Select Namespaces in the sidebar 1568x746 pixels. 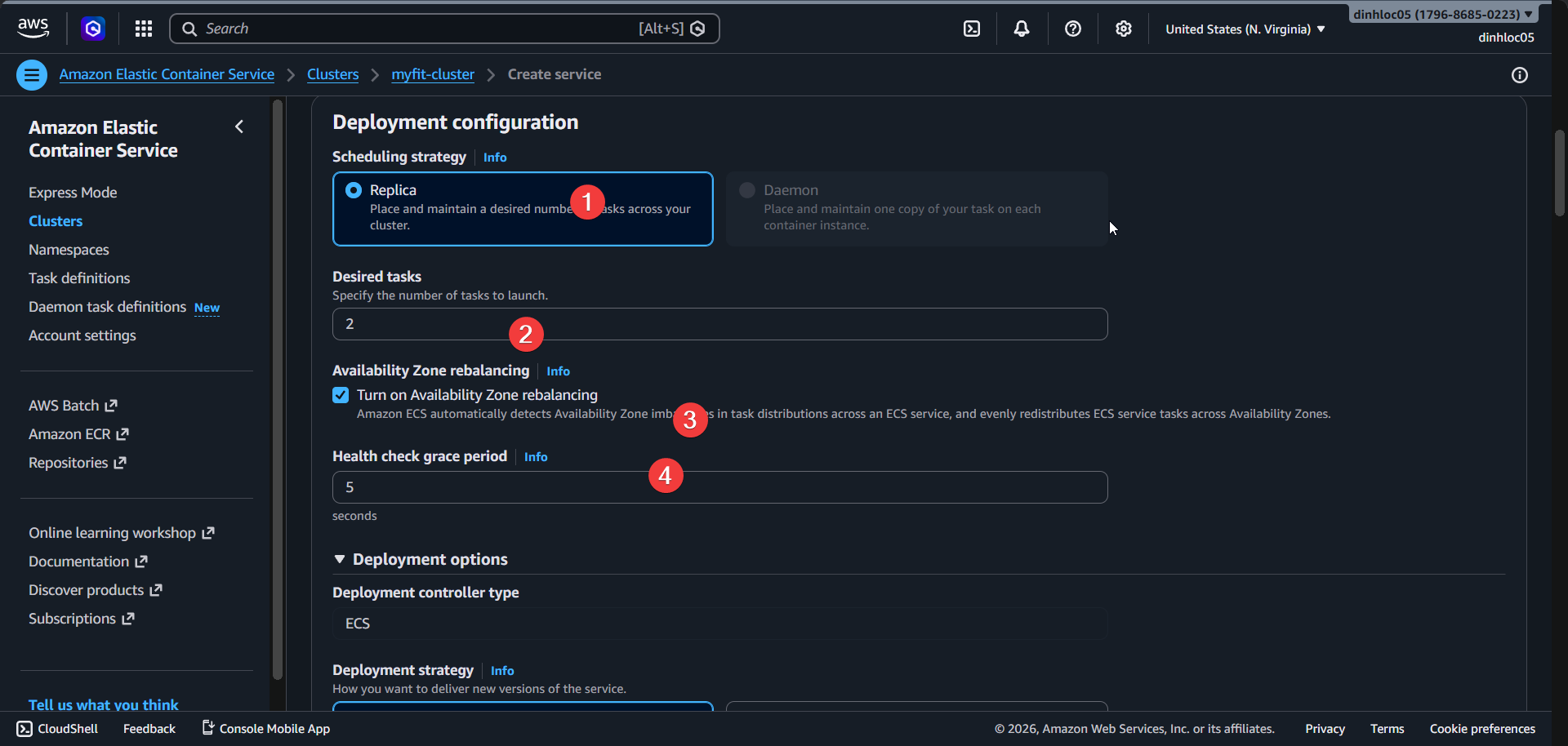coord(69,250)
